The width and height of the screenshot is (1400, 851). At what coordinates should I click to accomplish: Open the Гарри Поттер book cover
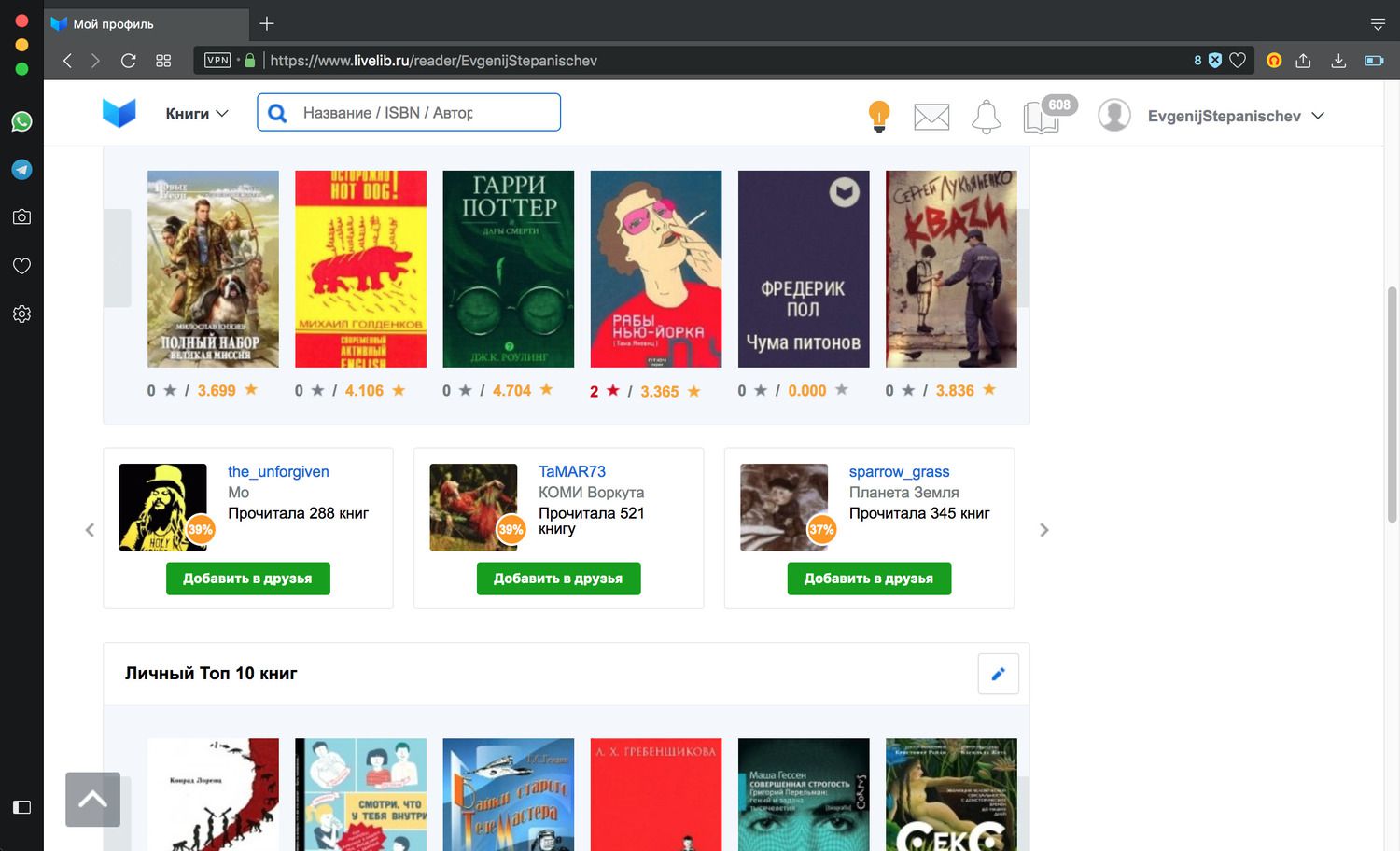click(x=509, y=269)
